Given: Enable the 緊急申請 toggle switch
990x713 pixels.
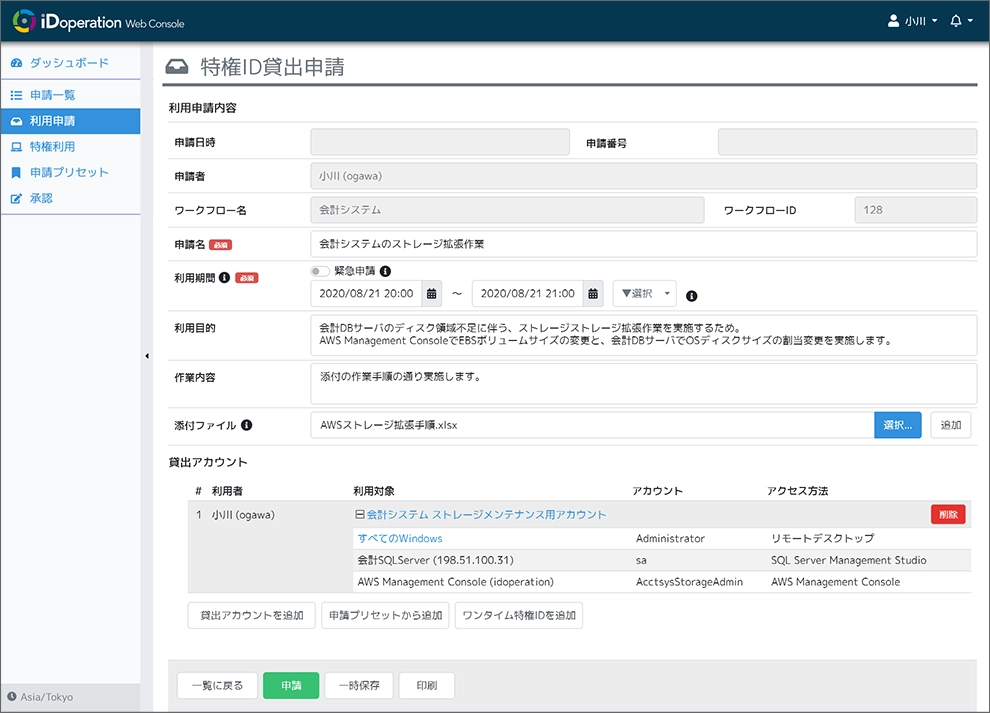Looking at the screenshot, I should [x=321, y=273].
